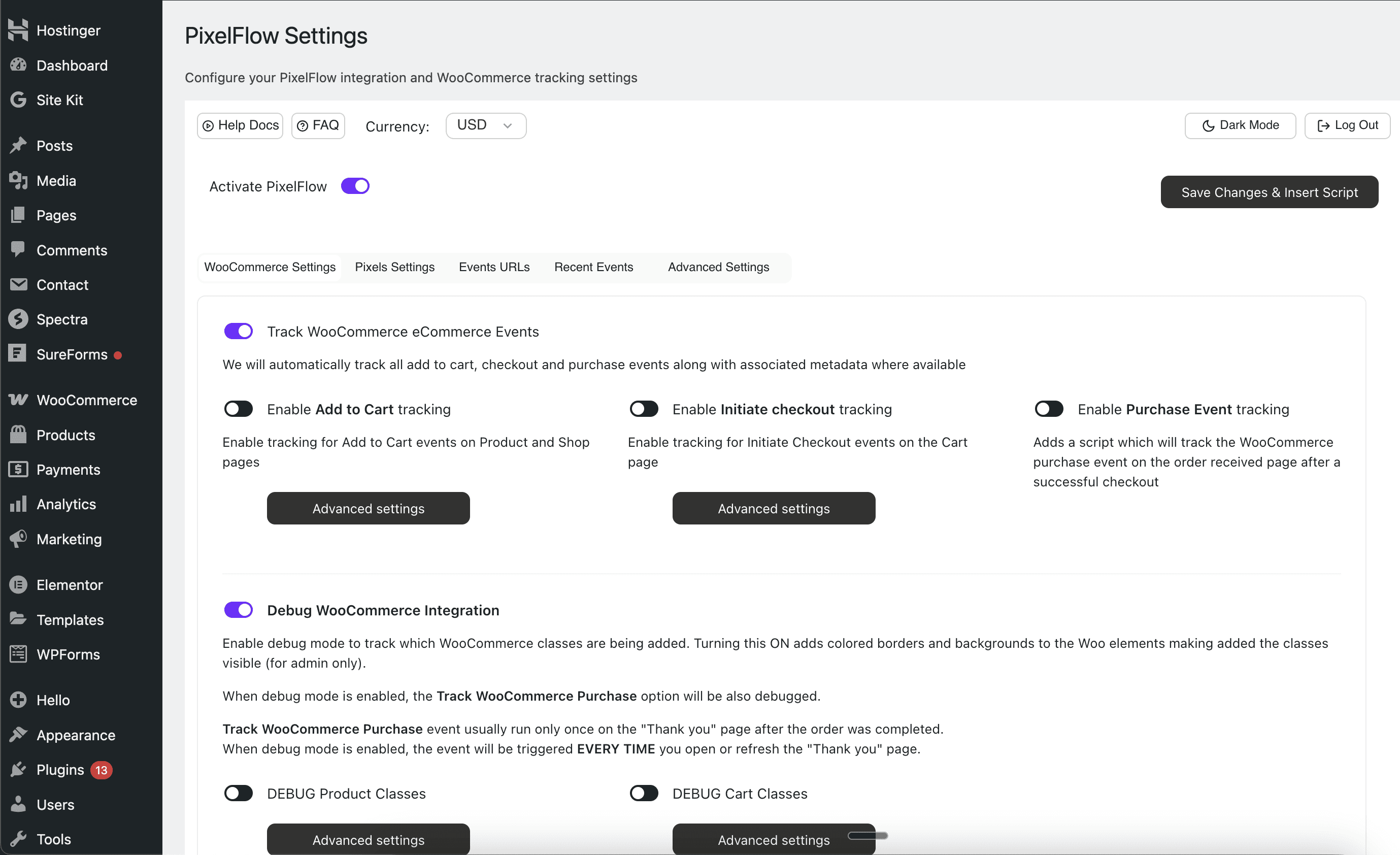Click the Users person icon
This screenshot has height=855, width=1400.
(x=18, y=804)
